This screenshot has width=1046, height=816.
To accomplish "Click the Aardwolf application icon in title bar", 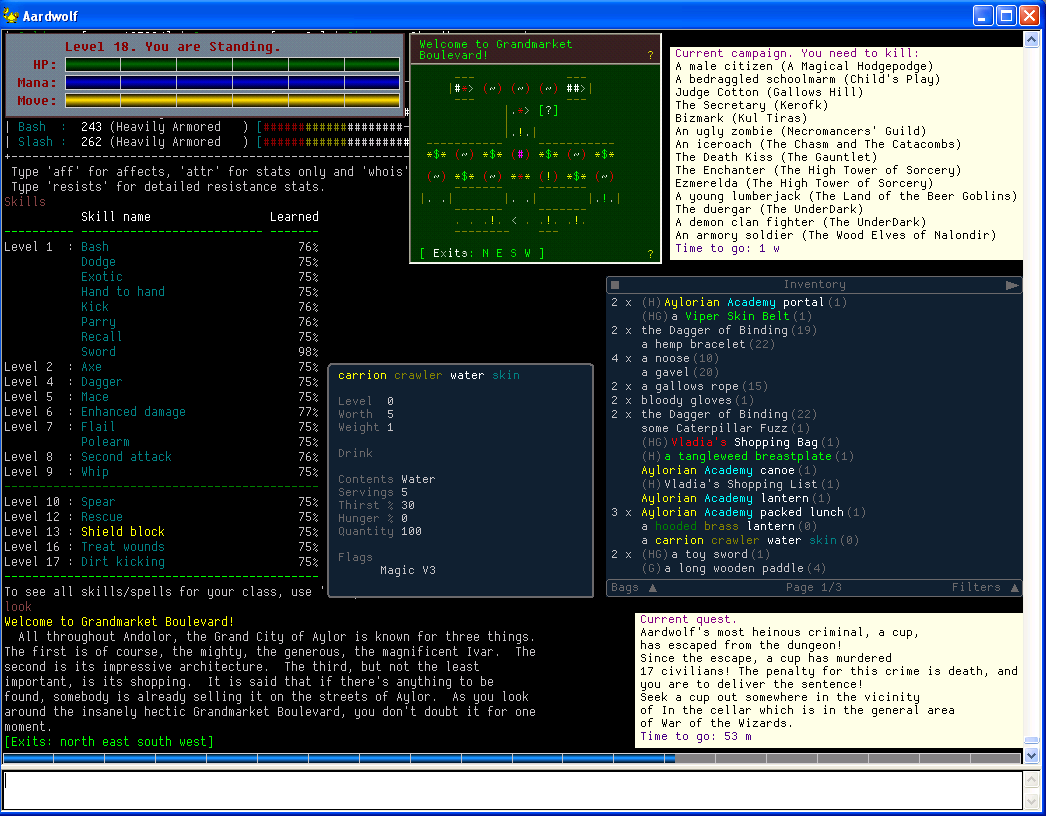I will coord(11,15).
